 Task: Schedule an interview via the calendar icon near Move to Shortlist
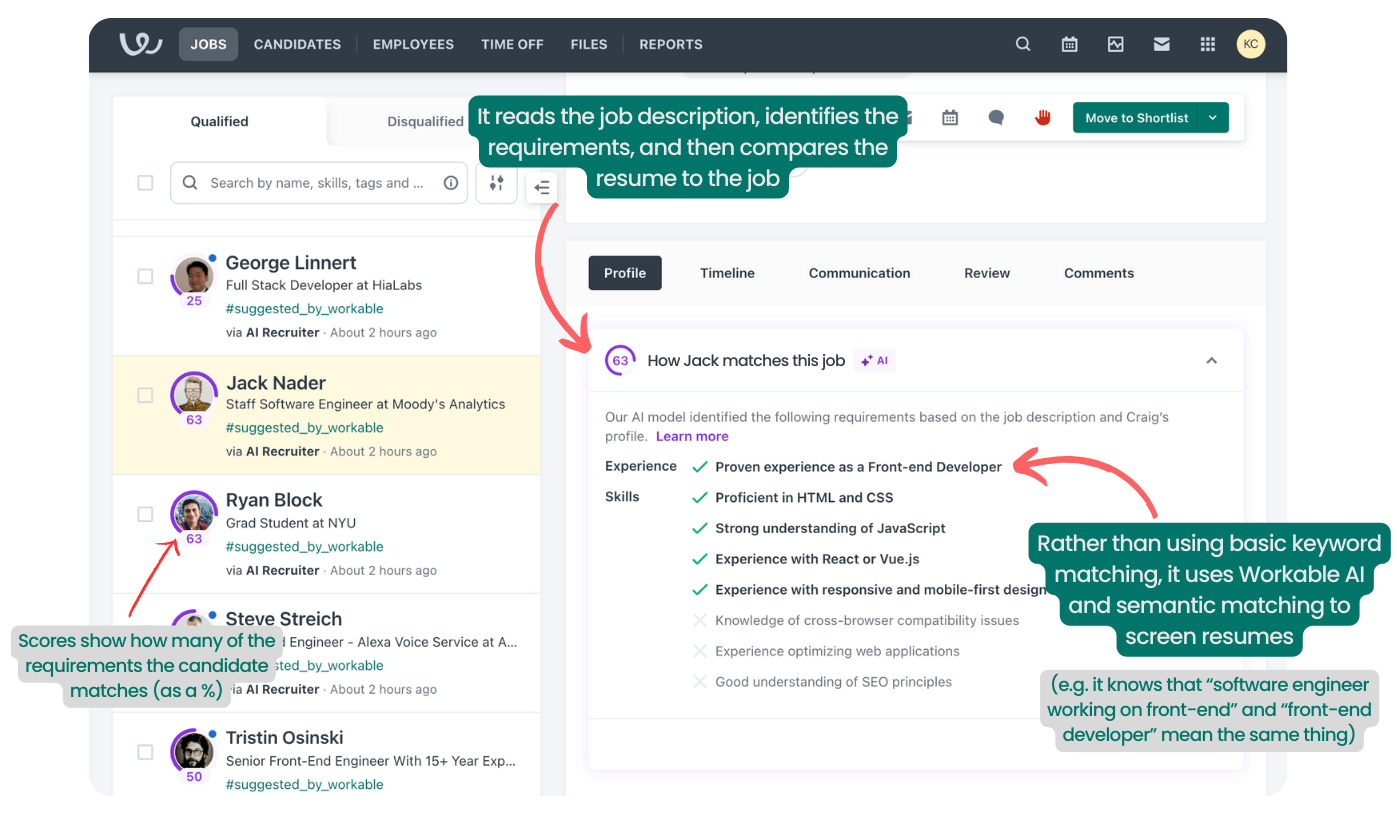point(949,117)
